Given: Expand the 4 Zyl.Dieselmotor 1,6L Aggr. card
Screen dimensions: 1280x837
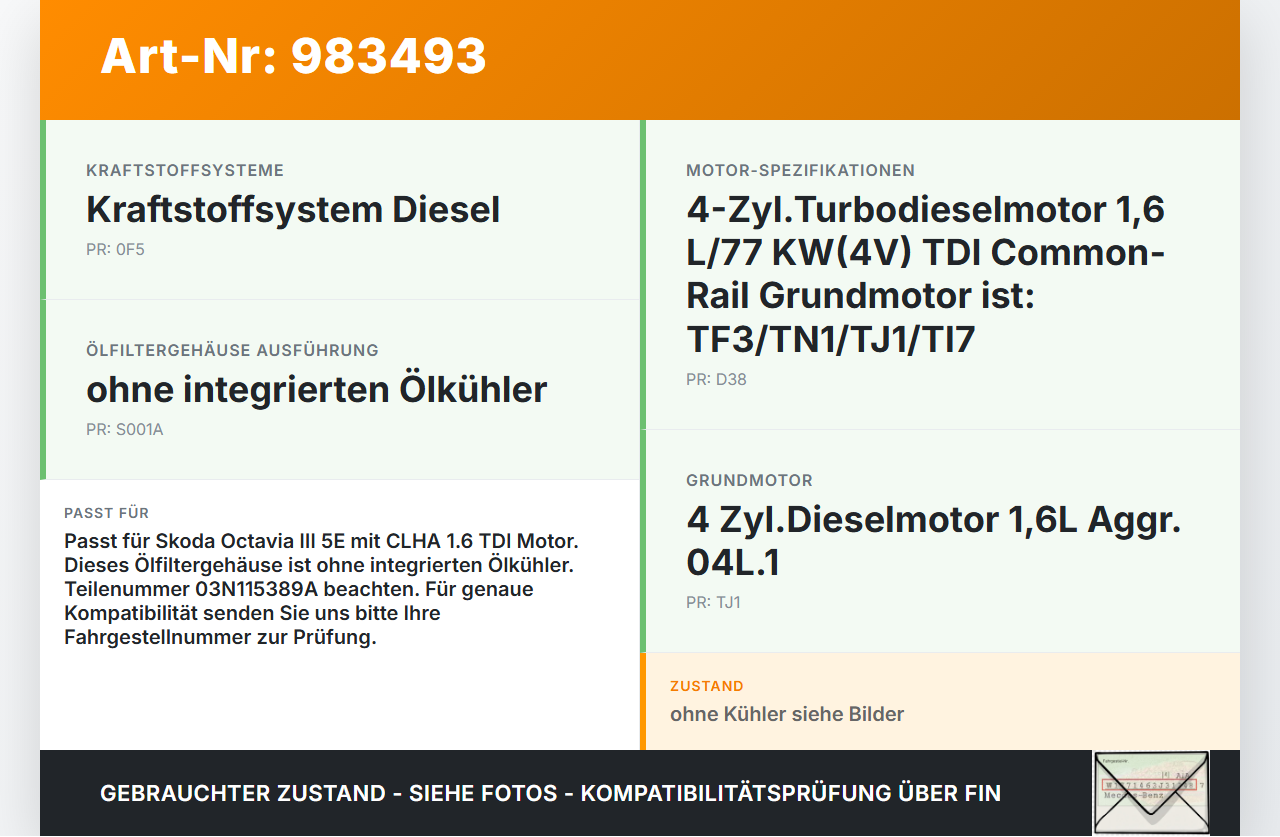Looking at the screenshot, I should [x=933, y=541].
